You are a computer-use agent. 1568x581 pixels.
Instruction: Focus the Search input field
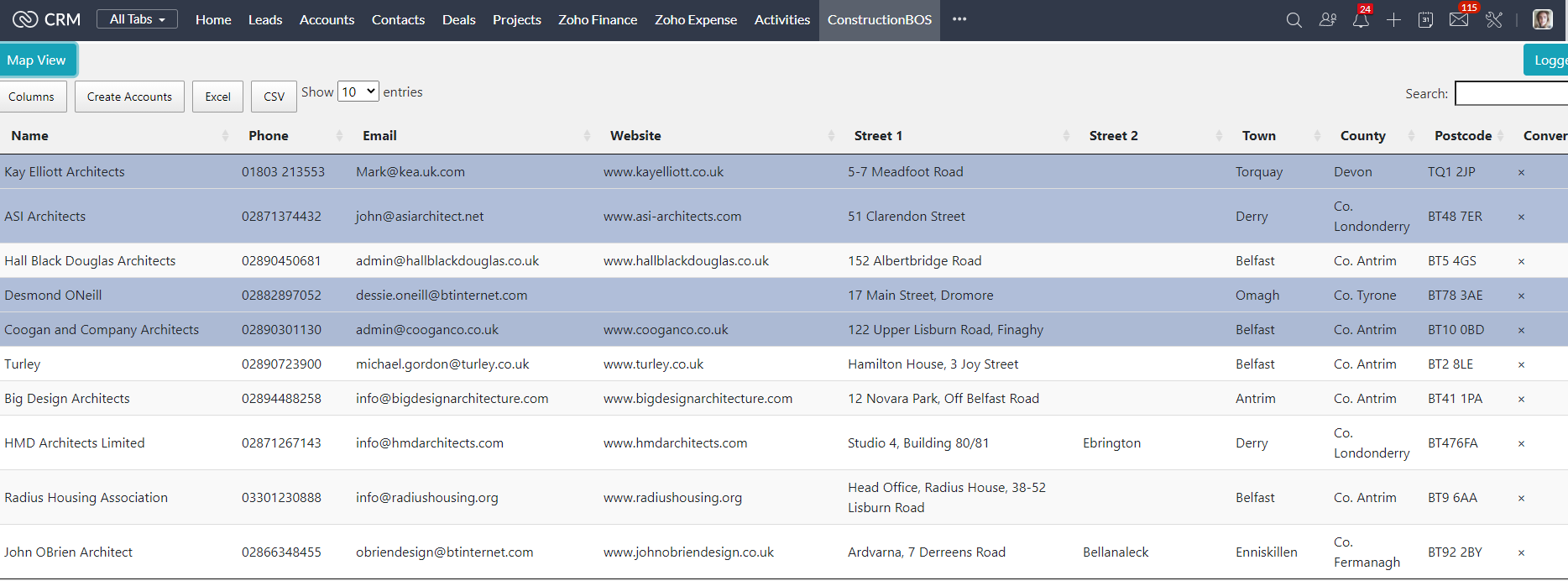click(1511, 93)
